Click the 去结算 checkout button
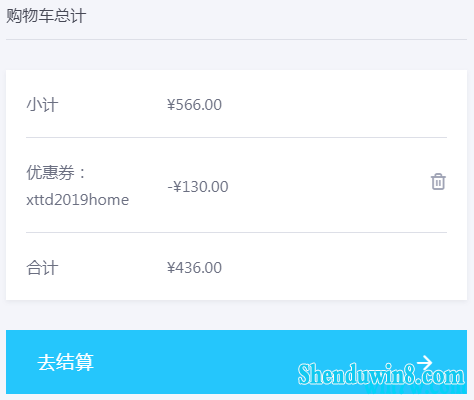The image size is (474, 400). pyautogui.click(x=236, y=362)
